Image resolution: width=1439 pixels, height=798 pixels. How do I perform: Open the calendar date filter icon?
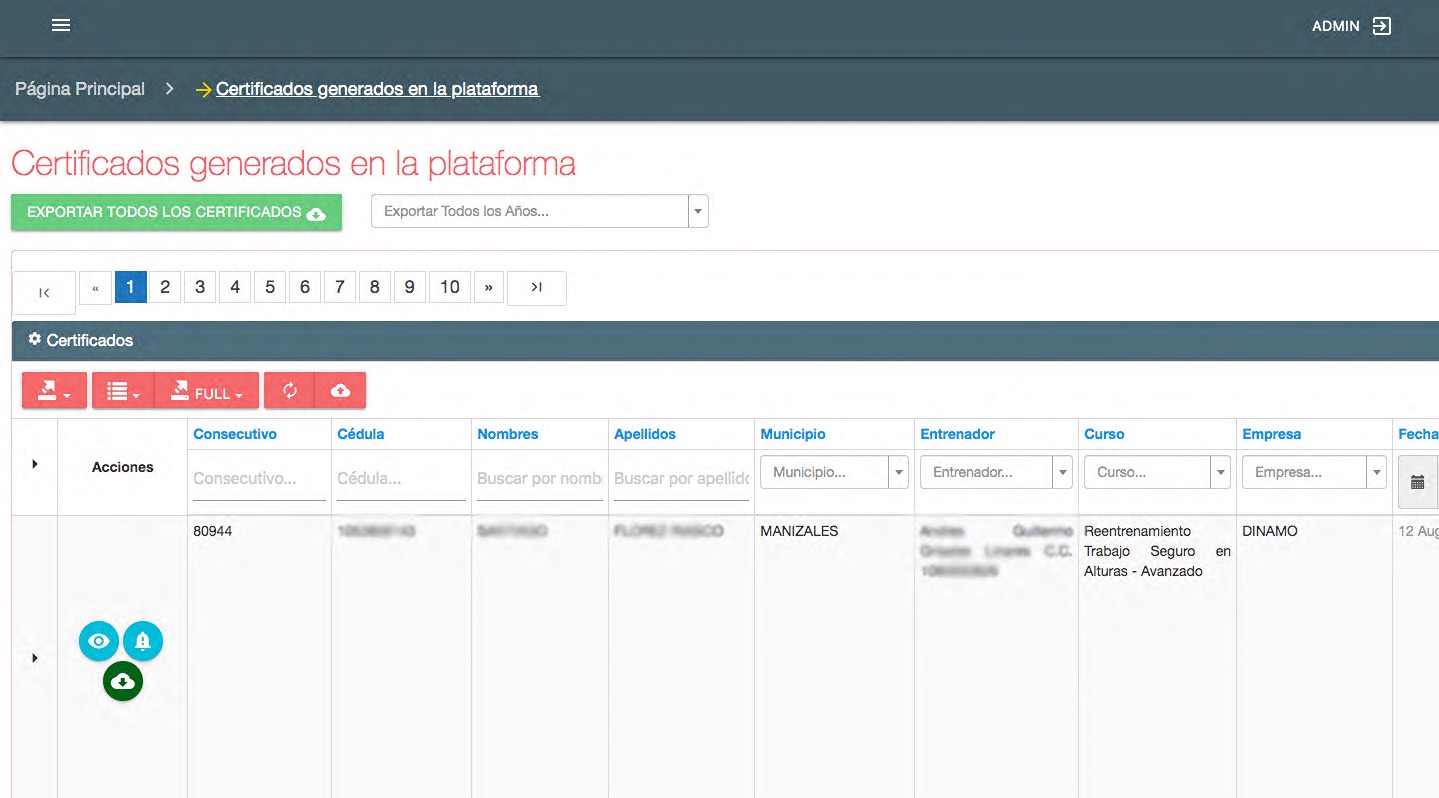pos(1417,482)
